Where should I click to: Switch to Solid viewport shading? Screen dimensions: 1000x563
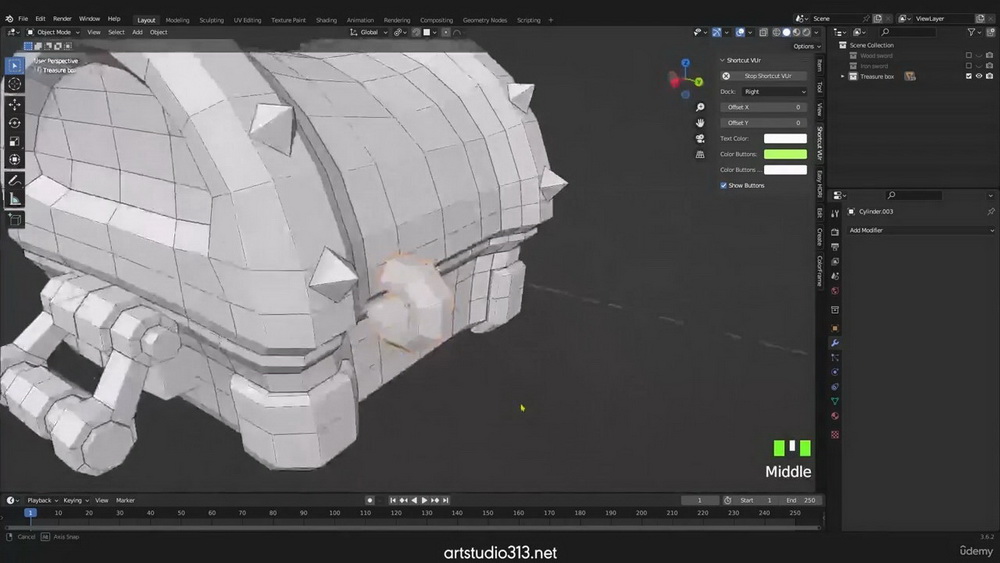tap(786, 33)
